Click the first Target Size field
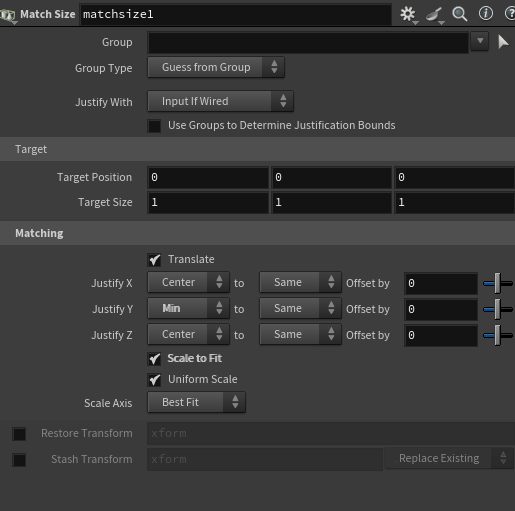515x511 pixels. (x=208, y=202)
